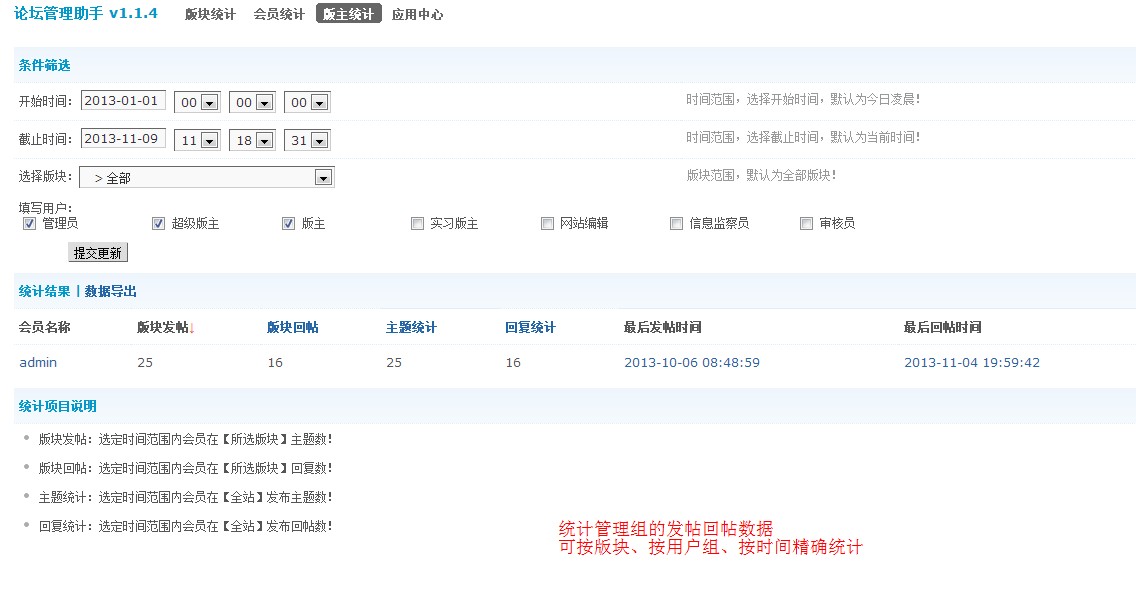Sort by 主题统计 column header
The width and height of the screenshot is (1136, 590).
point(411,328)
